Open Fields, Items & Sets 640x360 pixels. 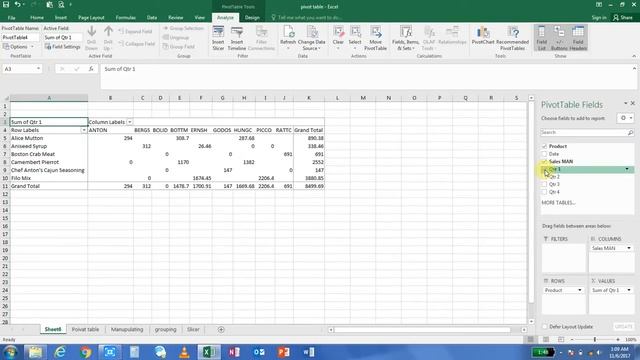pyautogui.click(x=405, y=38)
